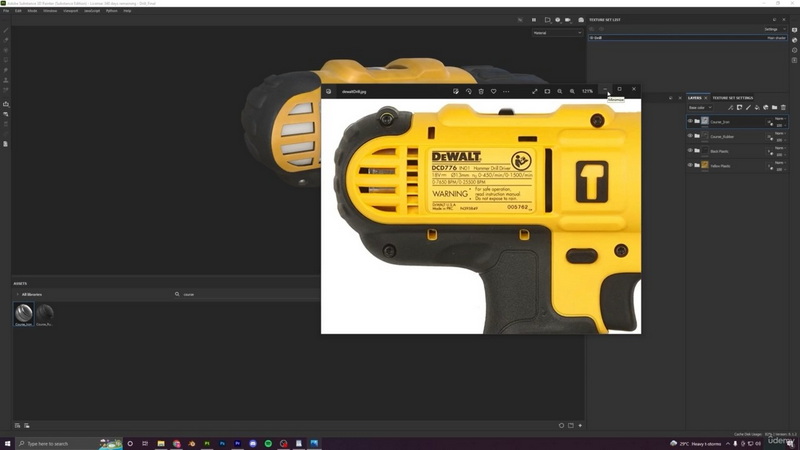Click the edit image icon in Photos window
The image size is (800, 450).
coord(456,91)
